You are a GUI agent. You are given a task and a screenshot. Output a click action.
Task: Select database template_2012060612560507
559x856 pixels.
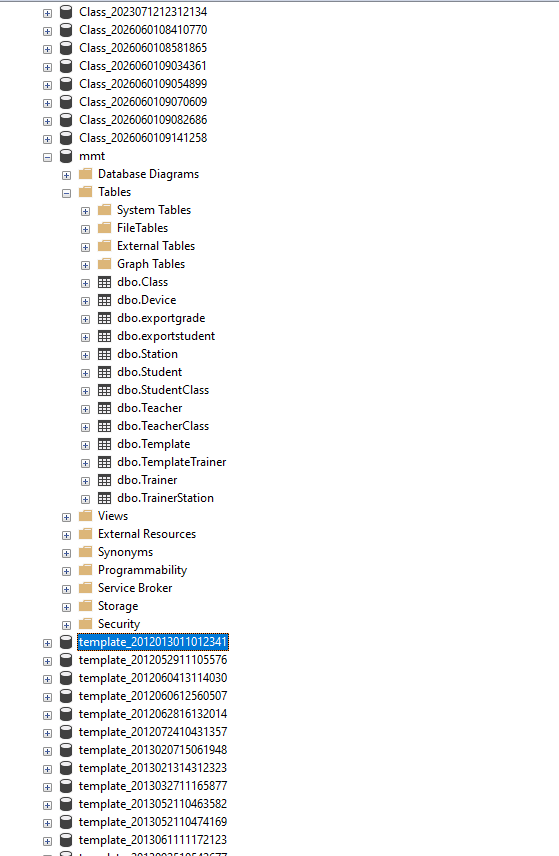[x=153, y=696]
